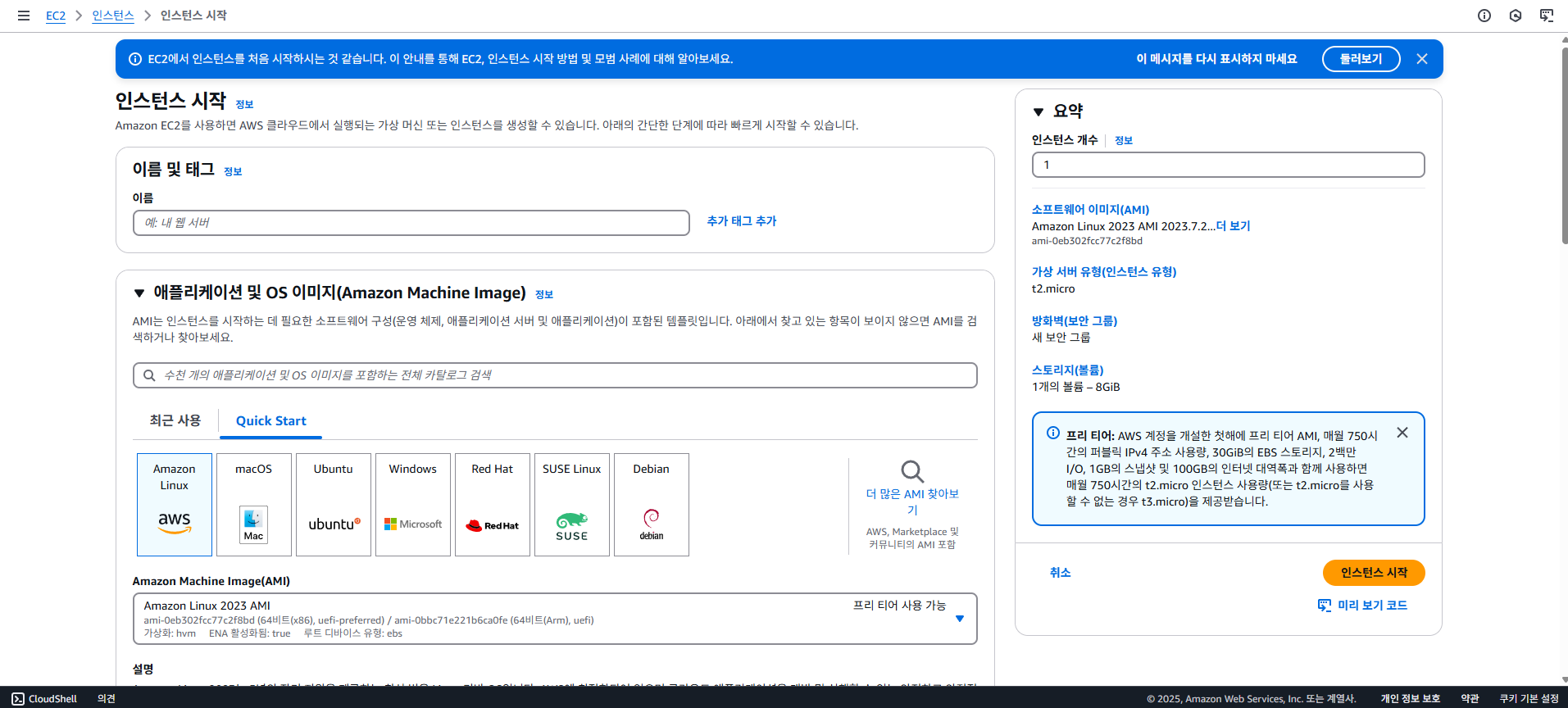Click the info icon inside the blue banner
The image size is (1568, 708).
[x=135, y=59]
